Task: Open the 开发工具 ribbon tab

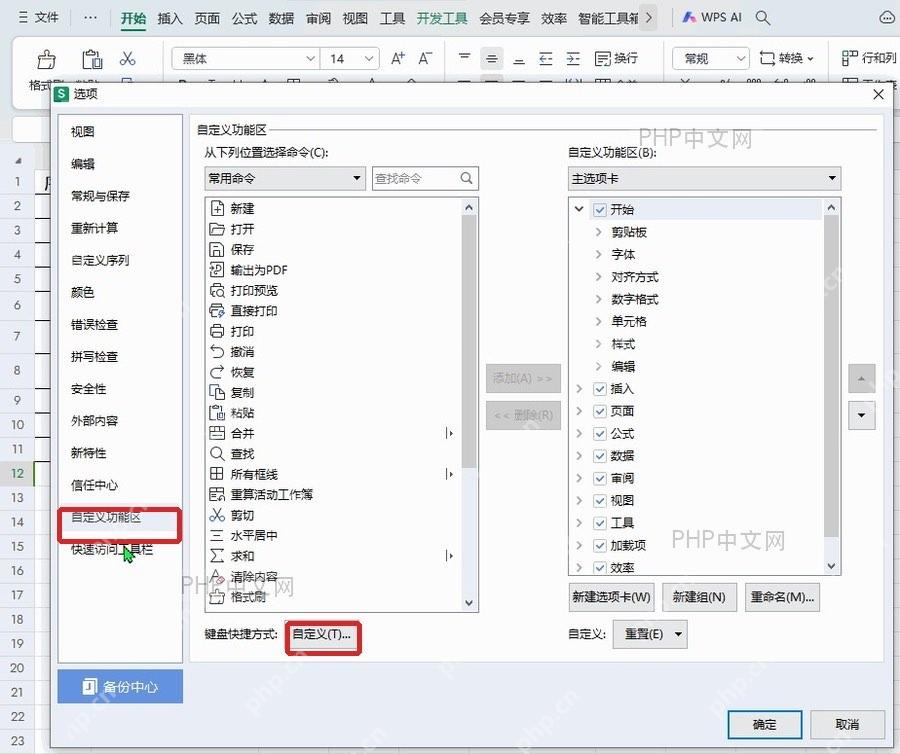Action: (441, 18)
